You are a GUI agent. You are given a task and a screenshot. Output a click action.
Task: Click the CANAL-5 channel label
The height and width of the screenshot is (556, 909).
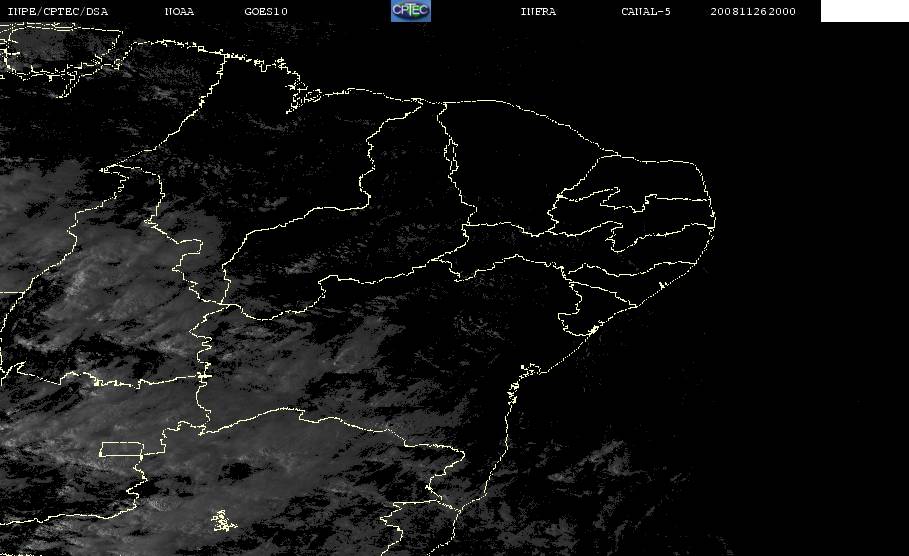click(646, 12)
